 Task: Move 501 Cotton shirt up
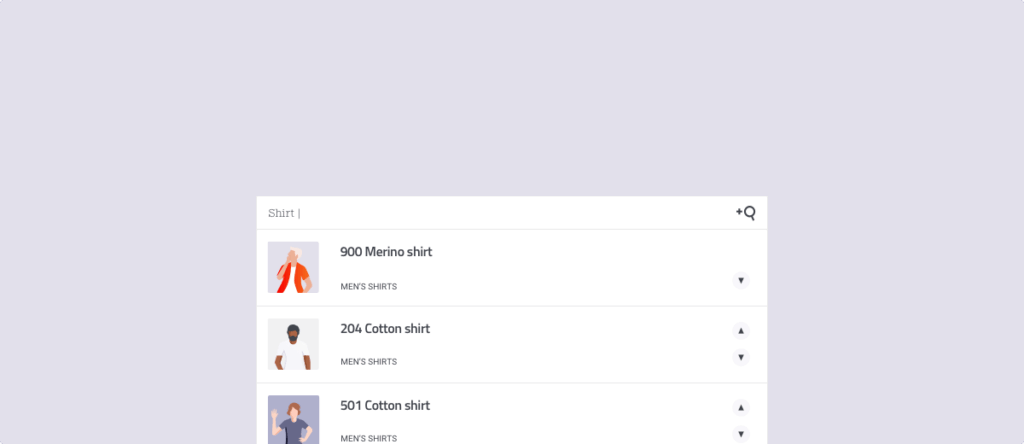pos(741,407)
